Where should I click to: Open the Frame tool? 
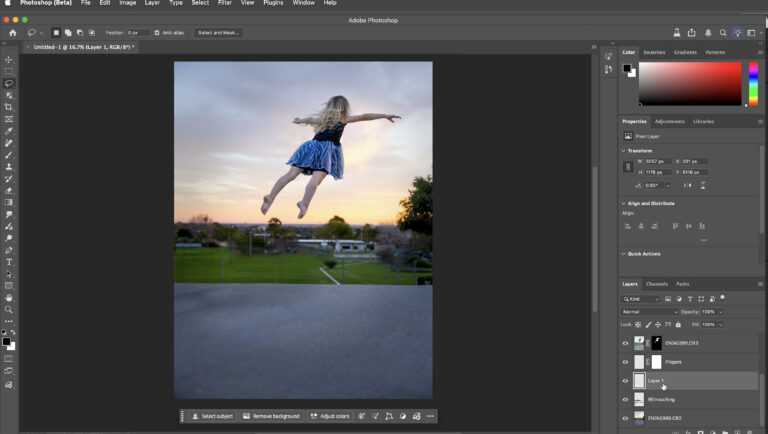[x=9, y=119]
